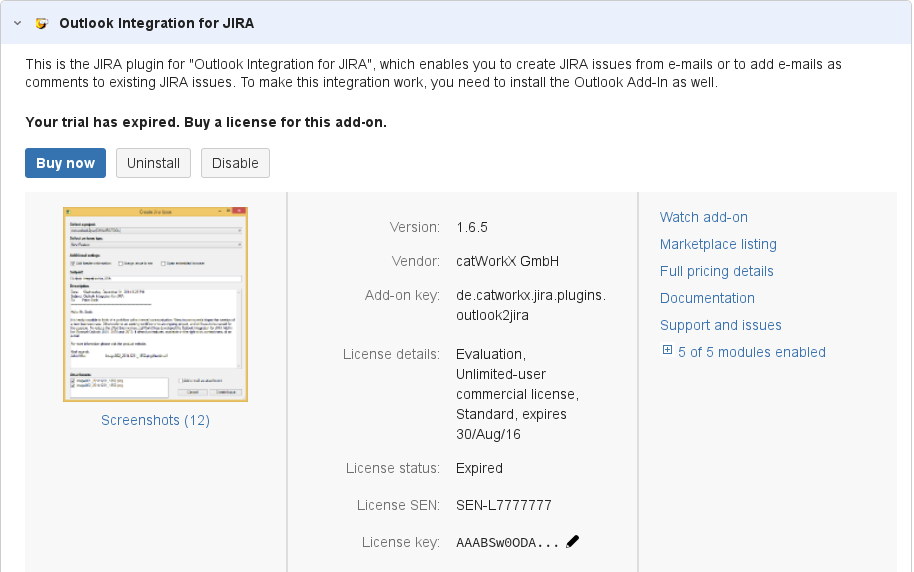This screenshot has width=914, height=572.
Task: Disable the add-on with the Disable button
Action: (235, 163)
